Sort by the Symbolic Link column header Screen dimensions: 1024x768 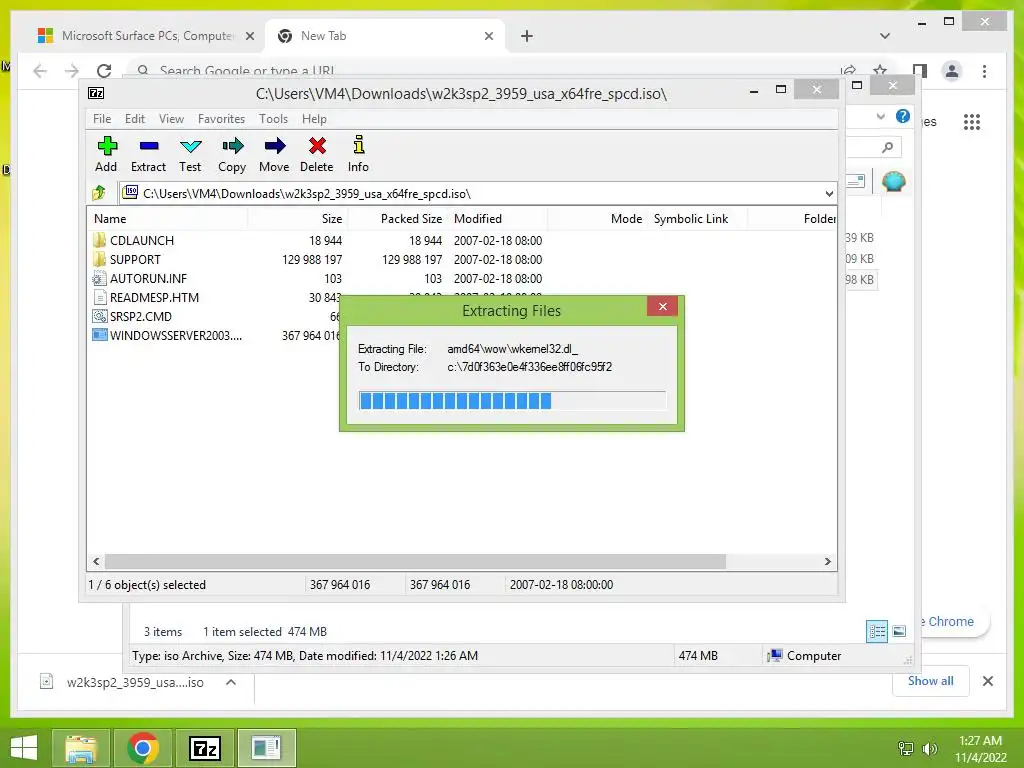(x=697, y=219)
